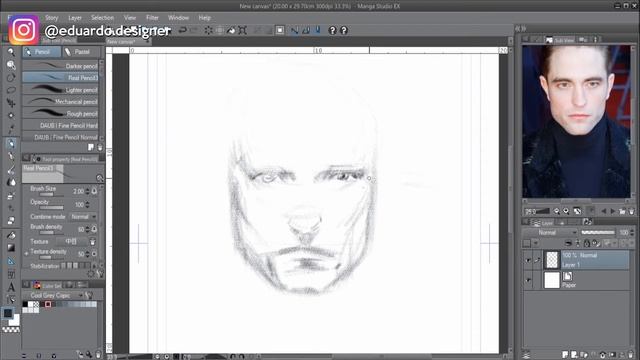Choose the Darker pencil brush
Image resolution: width=640 pixels, height=360 pixels.
(x=60, y=66)
